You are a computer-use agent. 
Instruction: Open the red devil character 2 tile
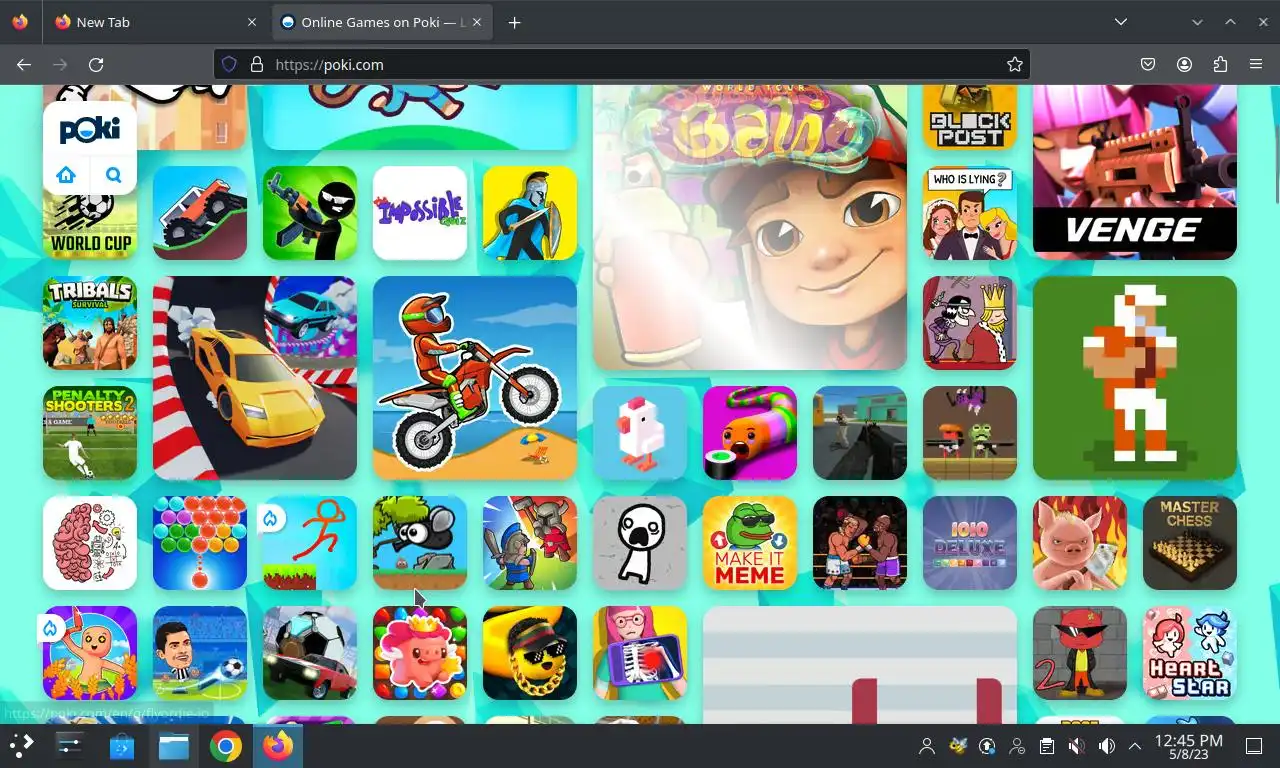pyautogui.click(x=1080, y=653)
